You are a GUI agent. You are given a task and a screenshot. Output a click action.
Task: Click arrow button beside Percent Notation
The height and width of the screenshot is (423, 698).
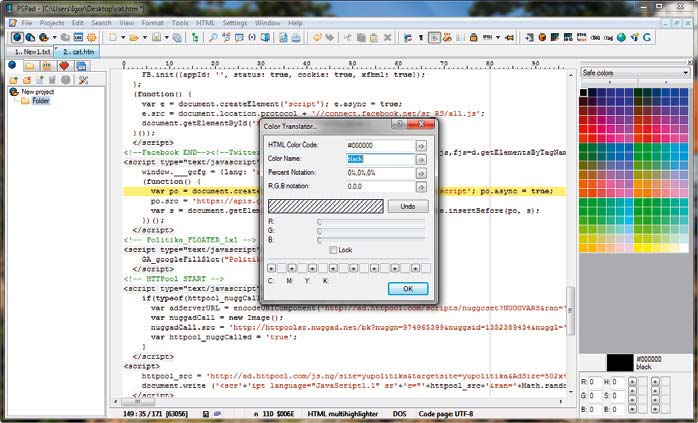click(x=421, y=173)
